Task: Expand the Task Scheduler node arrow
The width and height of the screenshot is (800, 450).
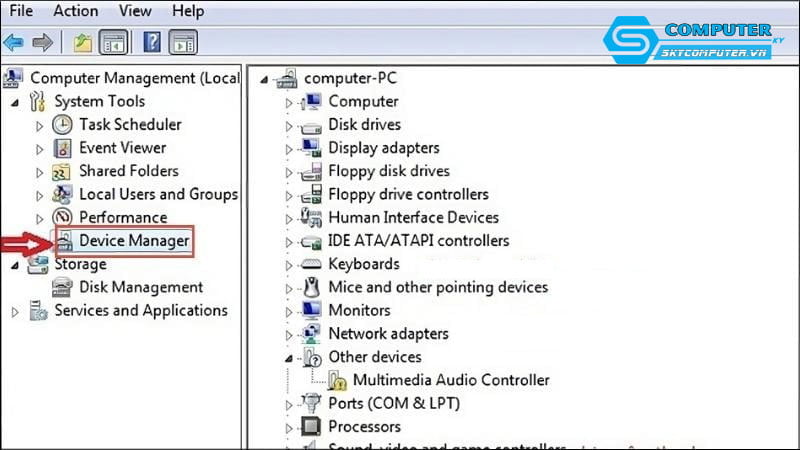Action: (39, 126)
